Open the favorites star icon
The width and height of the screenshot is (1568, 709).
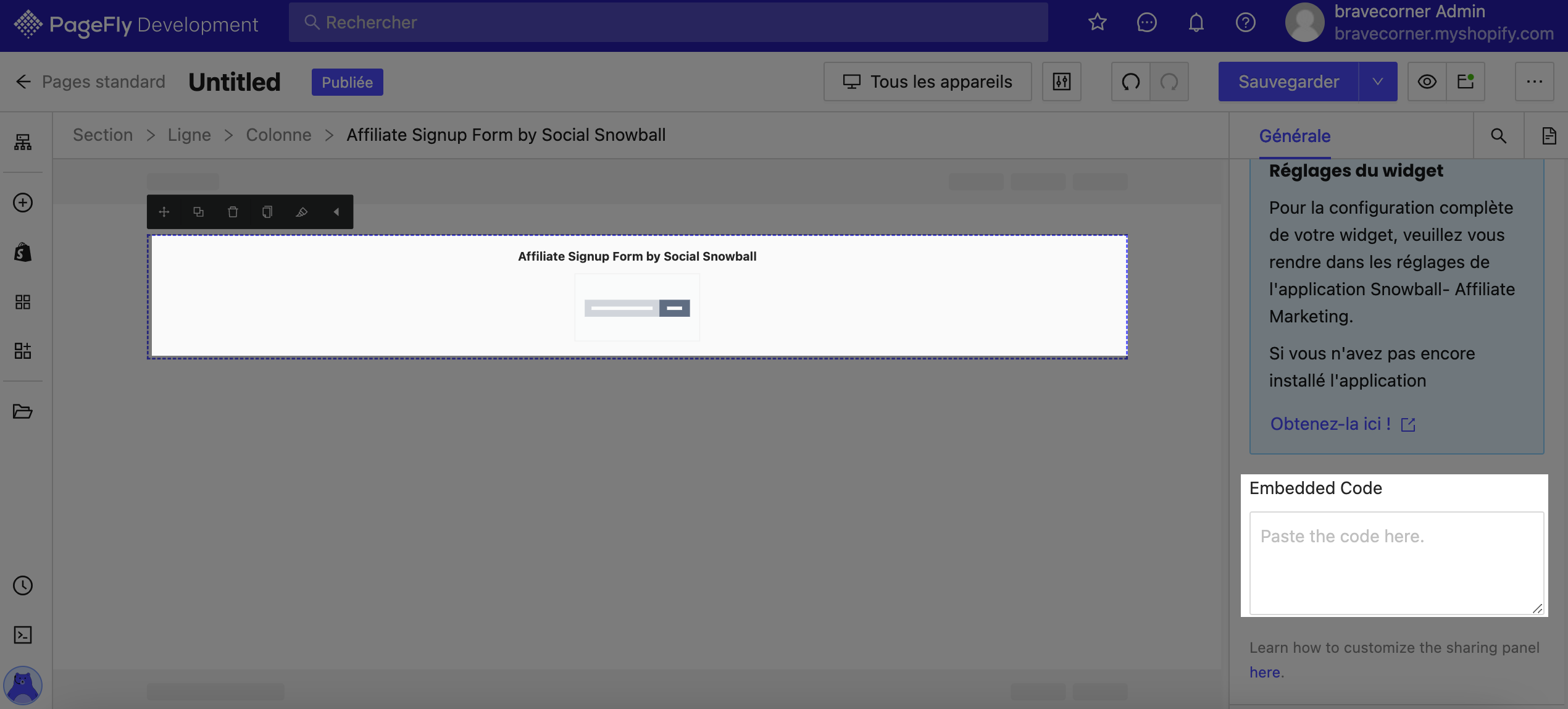(x=1097, y=22)
